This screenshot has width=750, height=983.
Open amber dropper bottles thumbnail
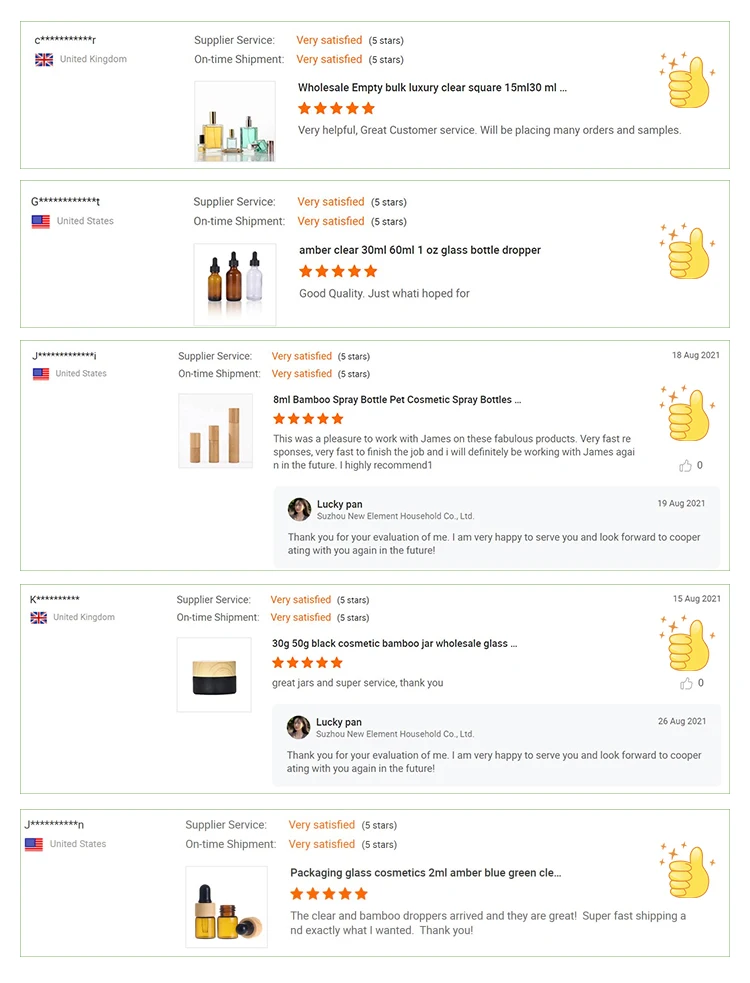[235, 284]
